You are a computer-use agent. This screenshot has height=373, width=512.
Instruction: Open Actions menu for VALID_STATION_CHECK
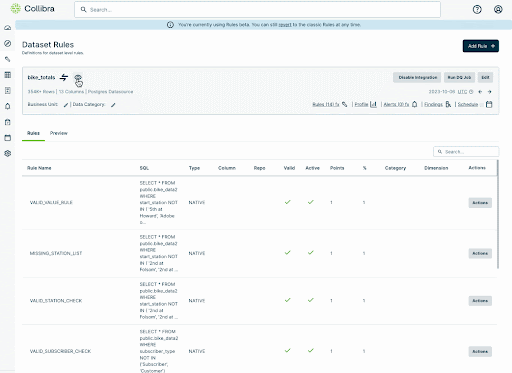click(x=480, y=301)
